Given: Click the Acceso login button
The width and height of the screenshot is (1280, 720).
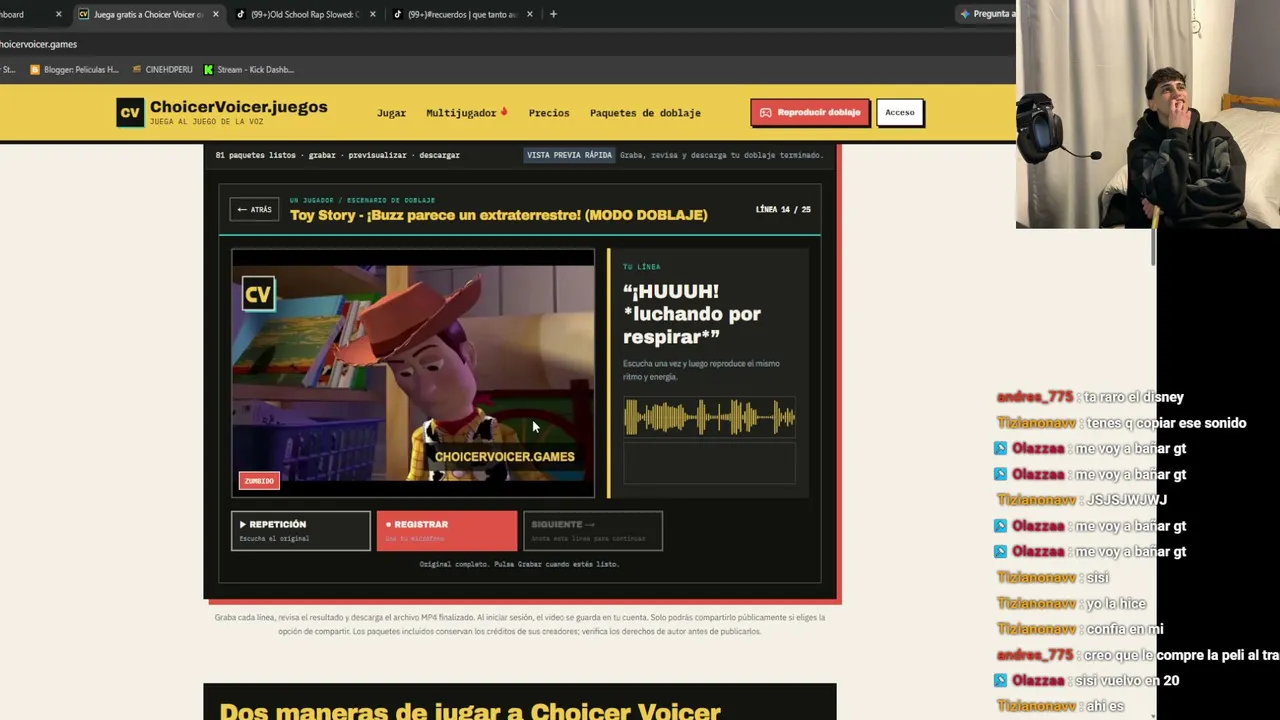Looking at the screenshot, I should click(x=900, y=113).
